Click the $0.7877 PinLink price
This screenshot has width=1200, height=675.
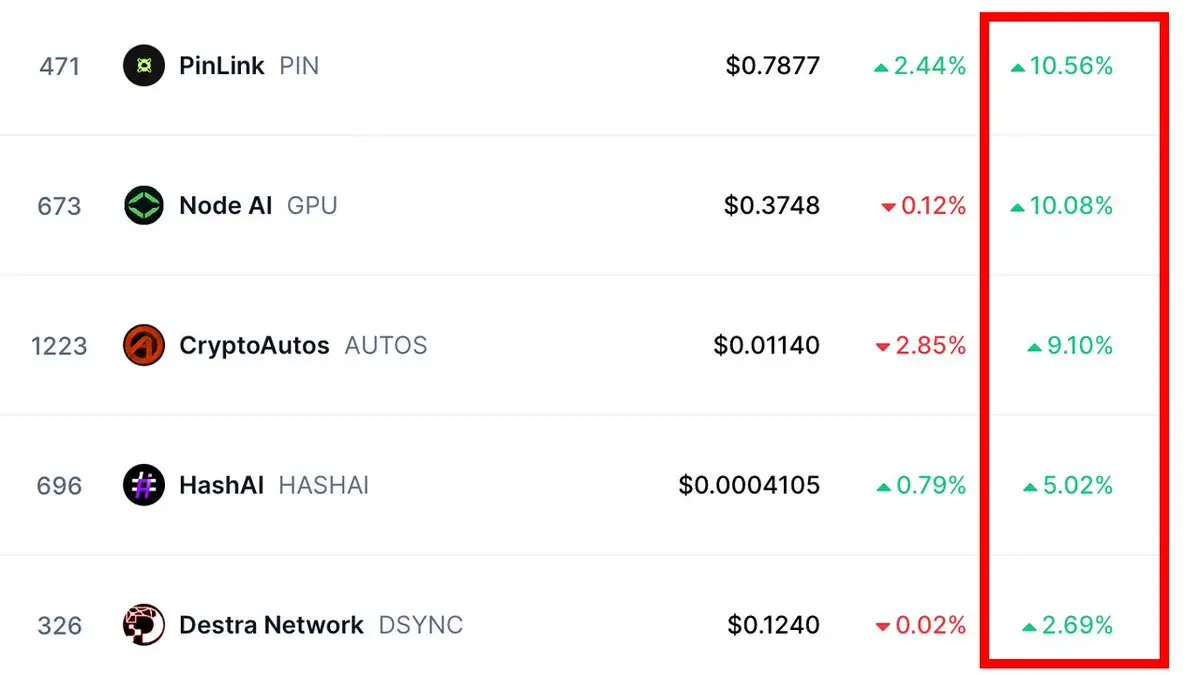[773, 66]
